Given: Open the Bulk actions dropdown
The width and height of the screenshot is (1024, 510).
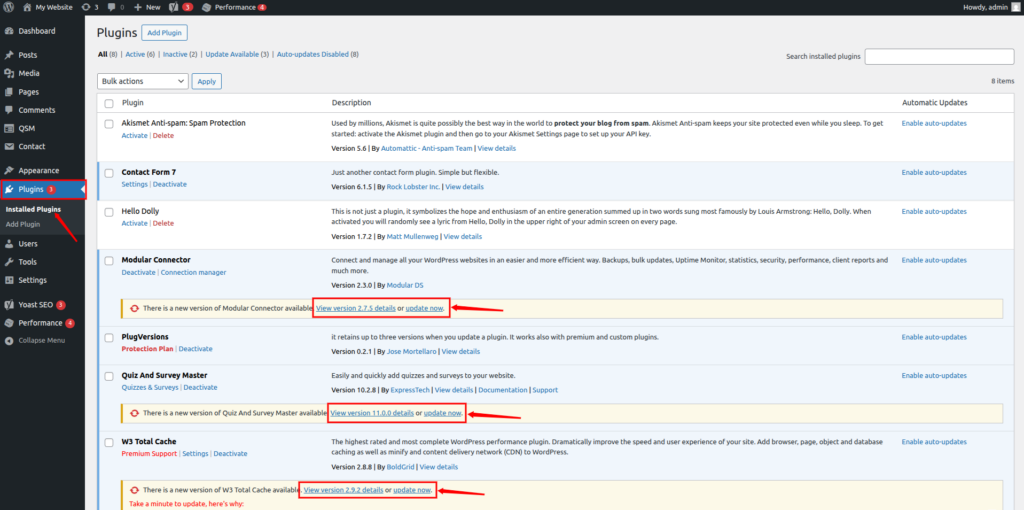Looking at the screenshot, I should [142, 82].
